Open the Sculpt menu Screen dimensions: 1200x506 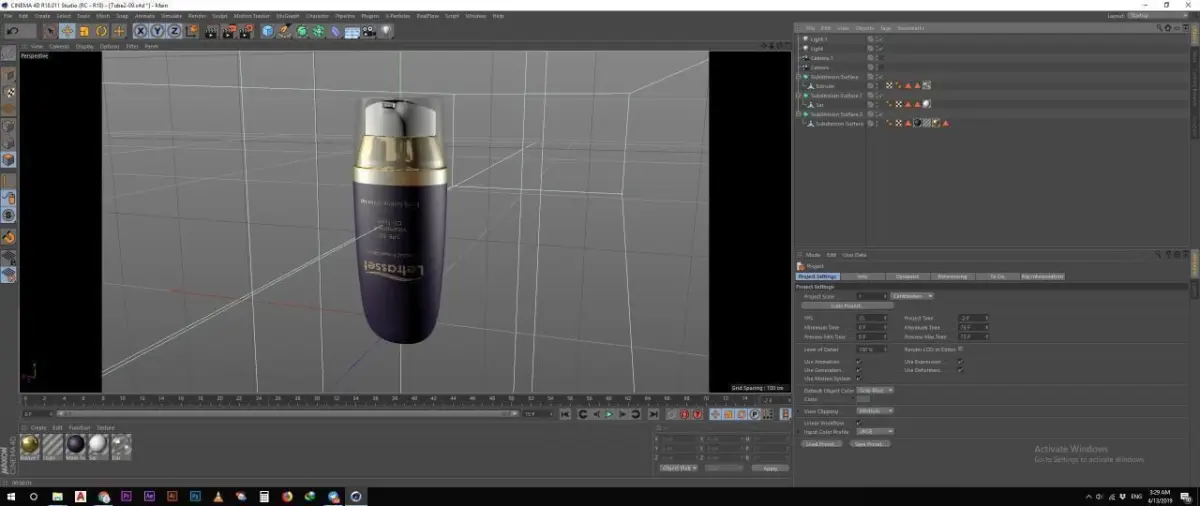218,16
